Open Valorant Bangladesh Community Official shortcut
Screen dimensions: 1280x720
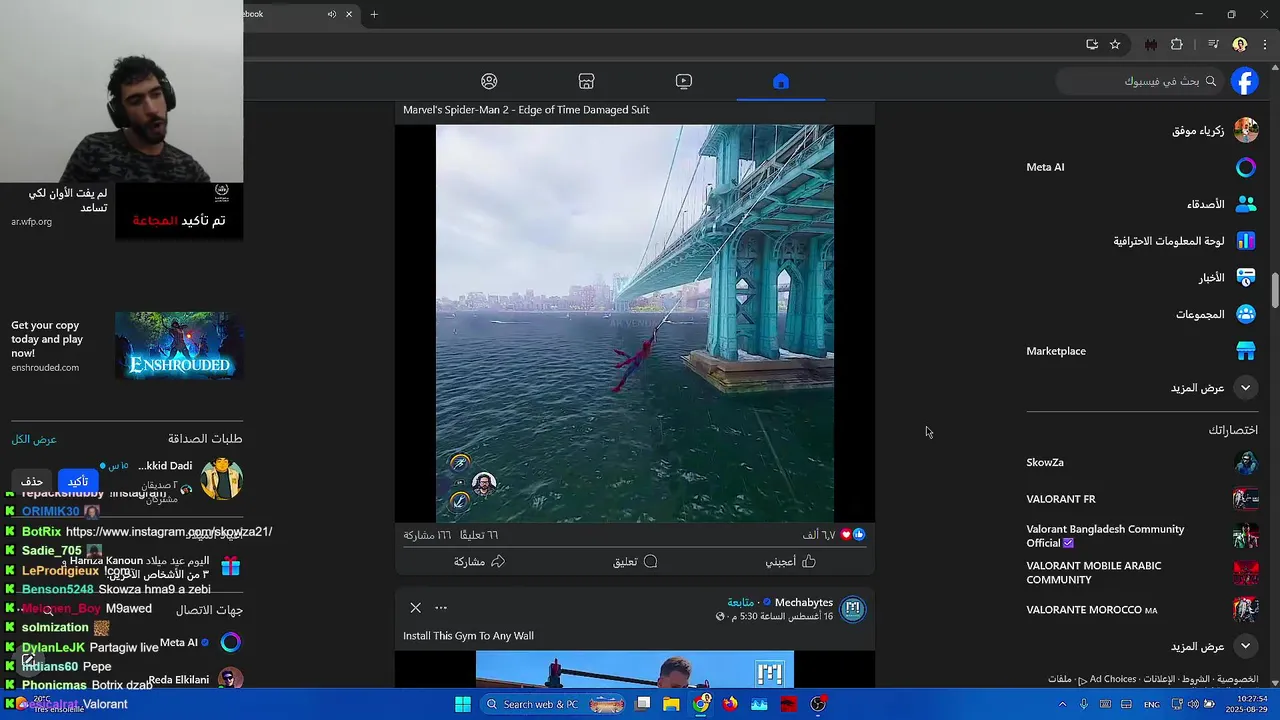click(x=1142, y=536)
